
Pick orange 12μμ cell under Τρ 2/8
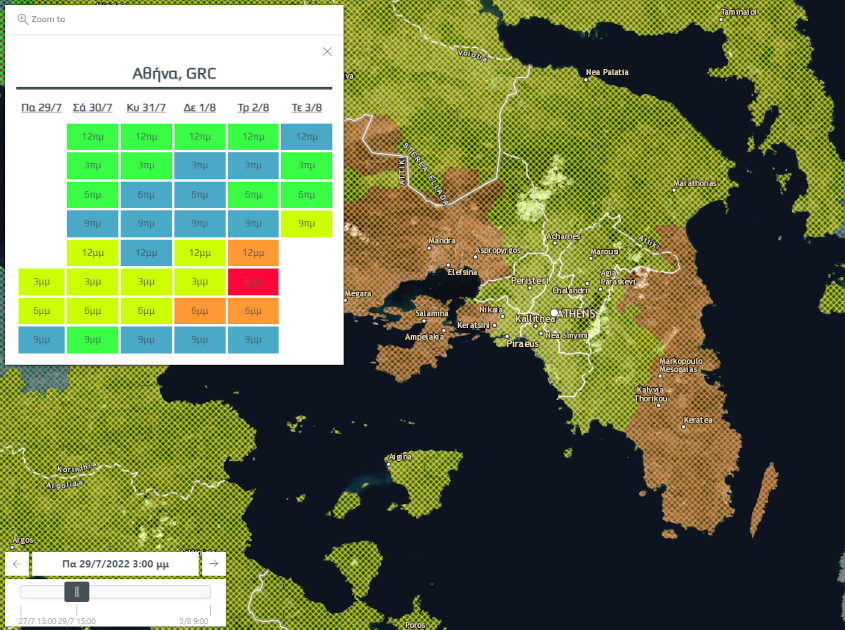coord(253,253)
